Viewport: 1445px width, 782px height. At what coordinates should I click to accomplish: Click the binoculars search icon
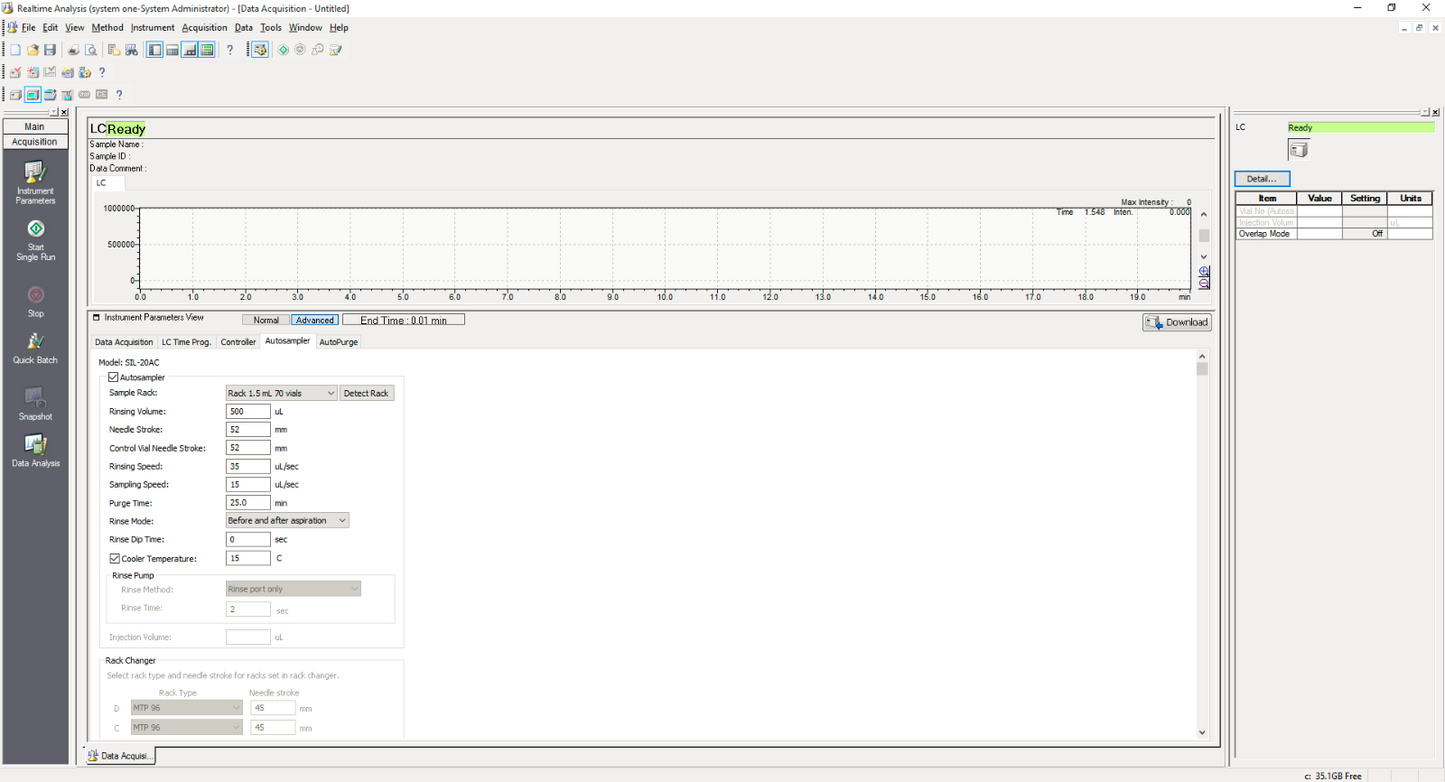click(x=131, y=50)
